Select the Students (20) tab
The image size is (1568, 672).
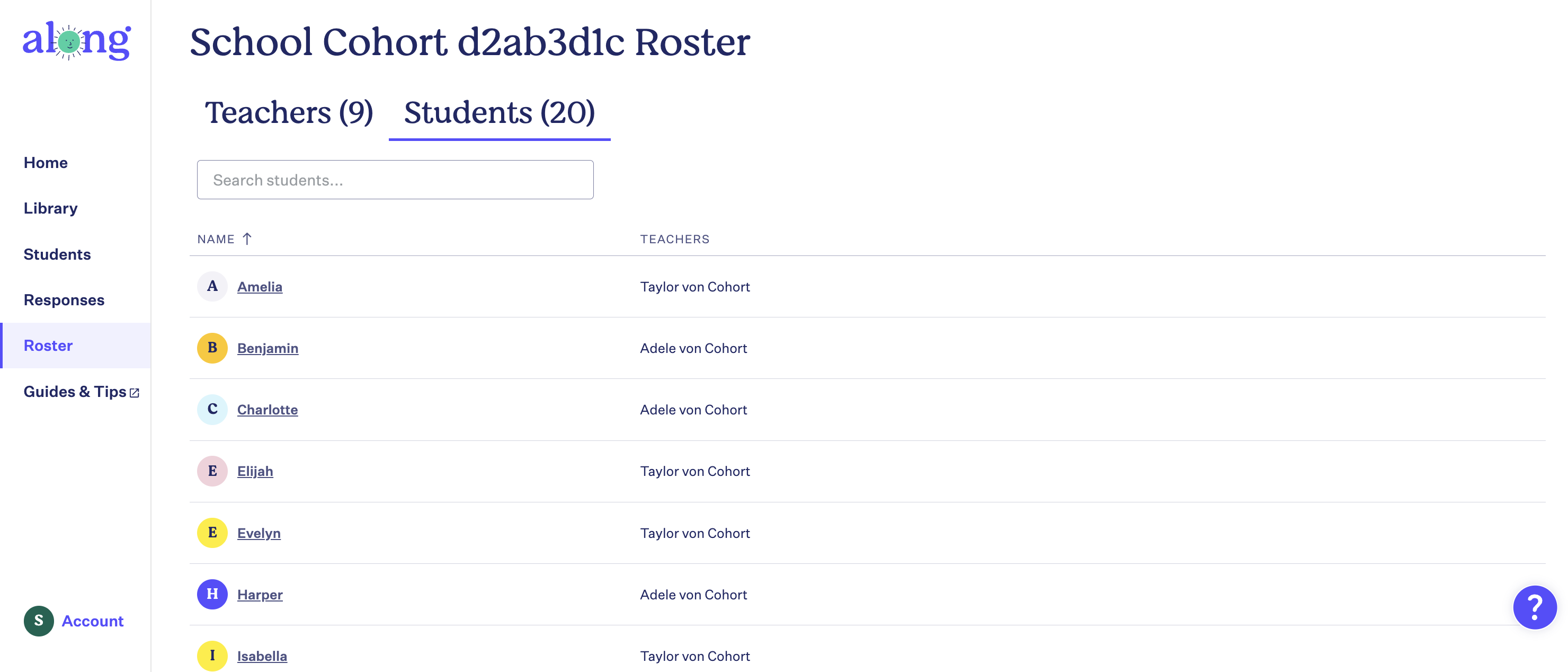pos(500,112)
